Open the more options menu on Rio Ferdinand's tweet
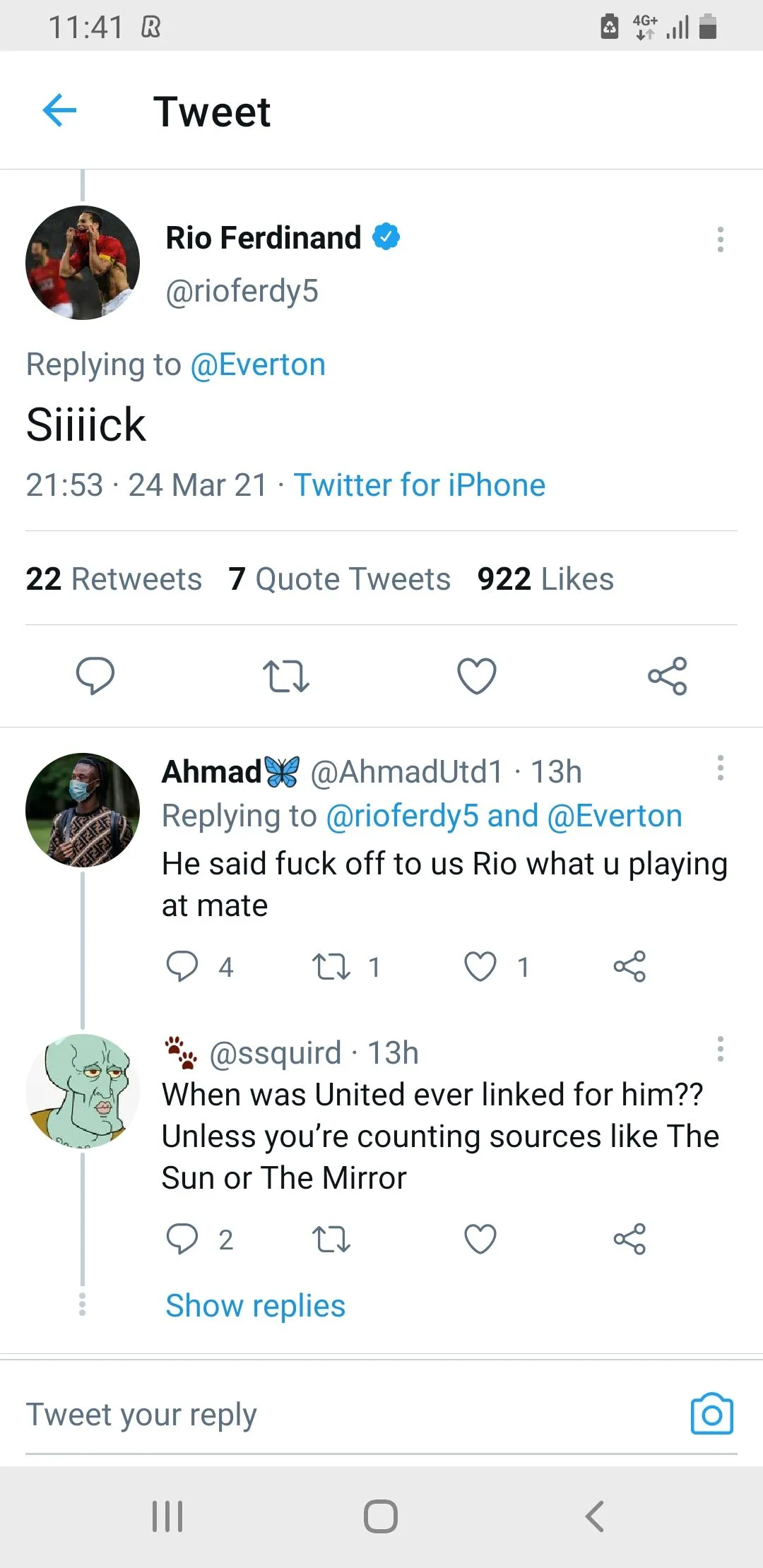This screenshot has height=1568, width=763. pyautogui.click(x=720, y=239)
